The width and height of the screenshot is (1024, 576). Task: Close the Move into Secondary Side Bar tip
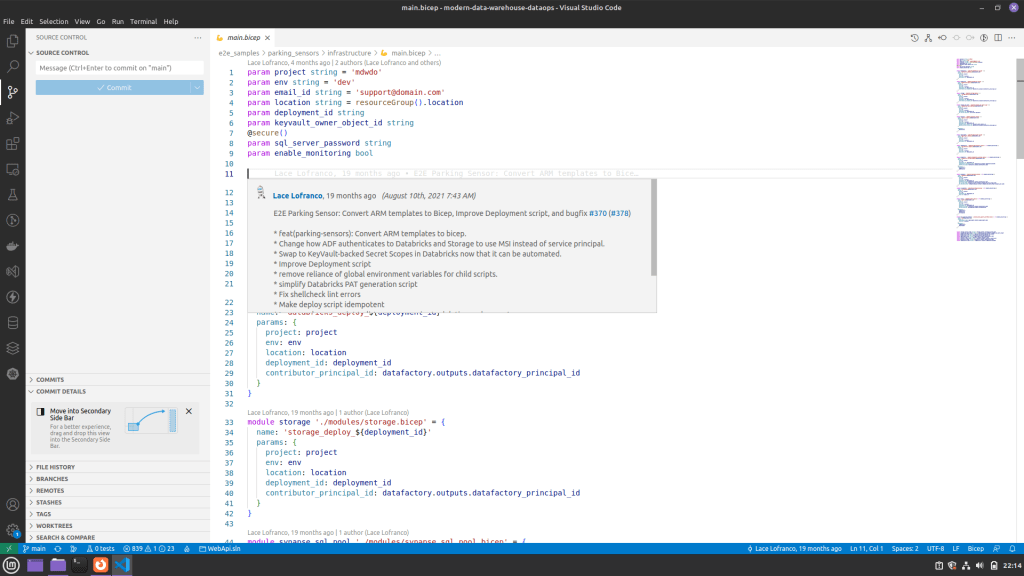189,411
